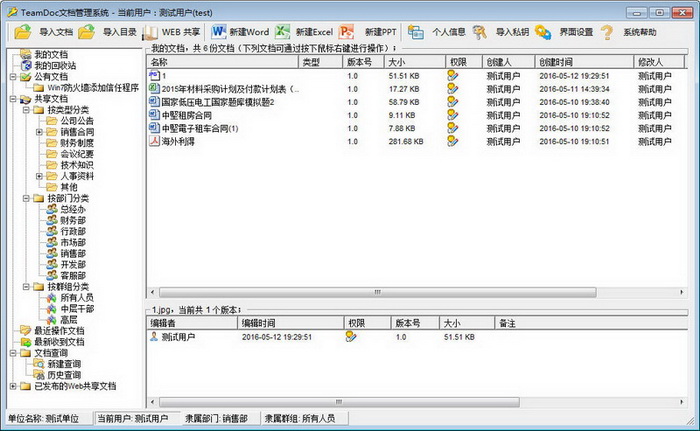Click the 最新收到文档 icon in tree
Image resolution: width=700 pixels, height=431 pixels.
pyautogui.click(x=25, y=342)
